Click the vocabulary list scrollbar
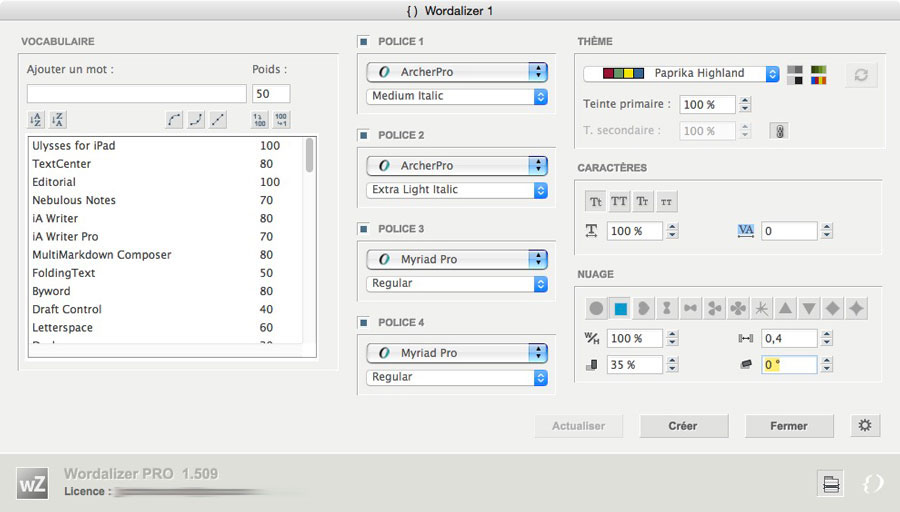This screenshot has width=900, height=512. [309, 155]
